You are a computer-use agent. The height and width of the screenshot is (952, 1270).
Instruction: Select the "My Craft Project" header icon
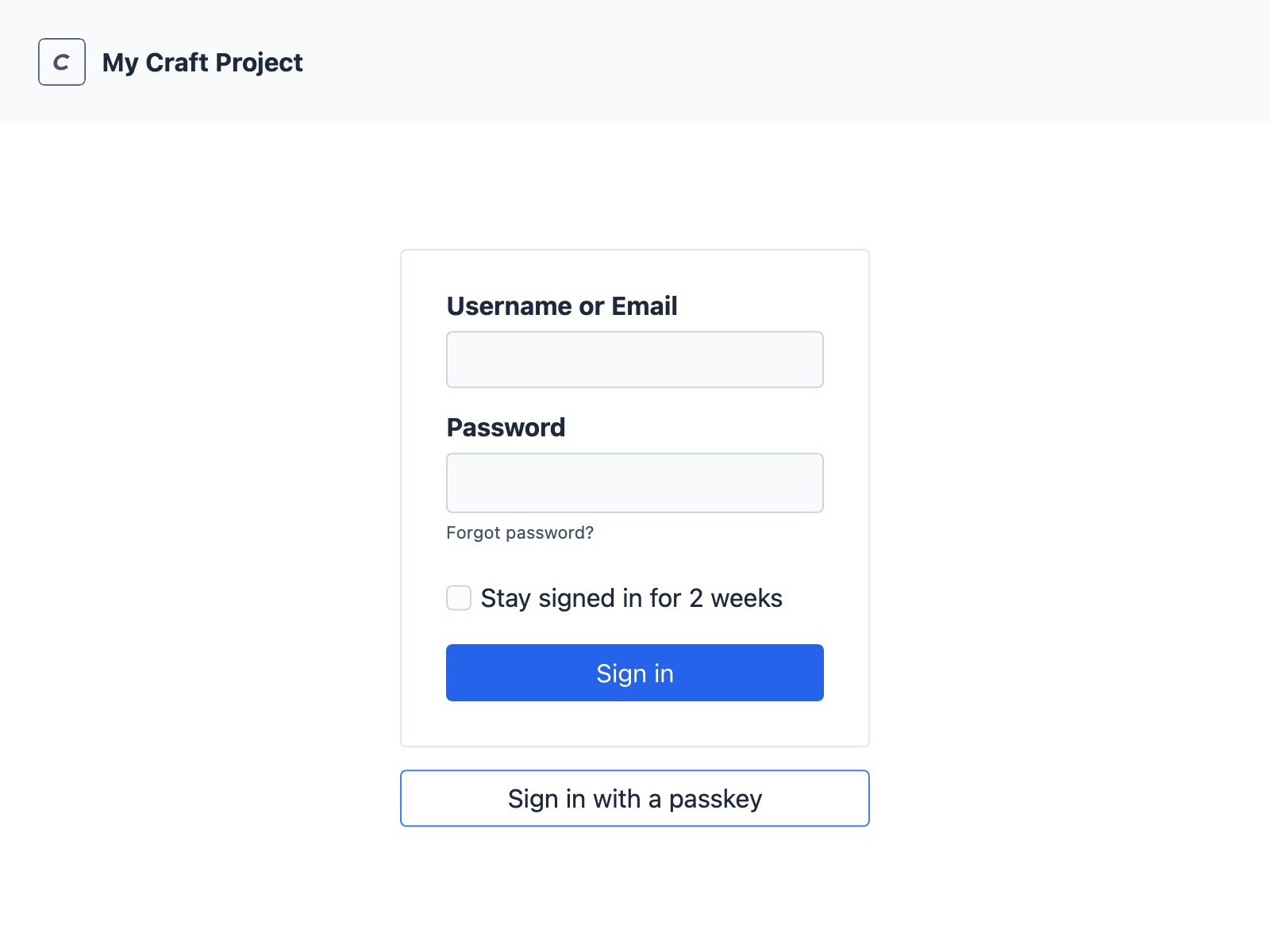pyautogui.click(x=61, y=62)
